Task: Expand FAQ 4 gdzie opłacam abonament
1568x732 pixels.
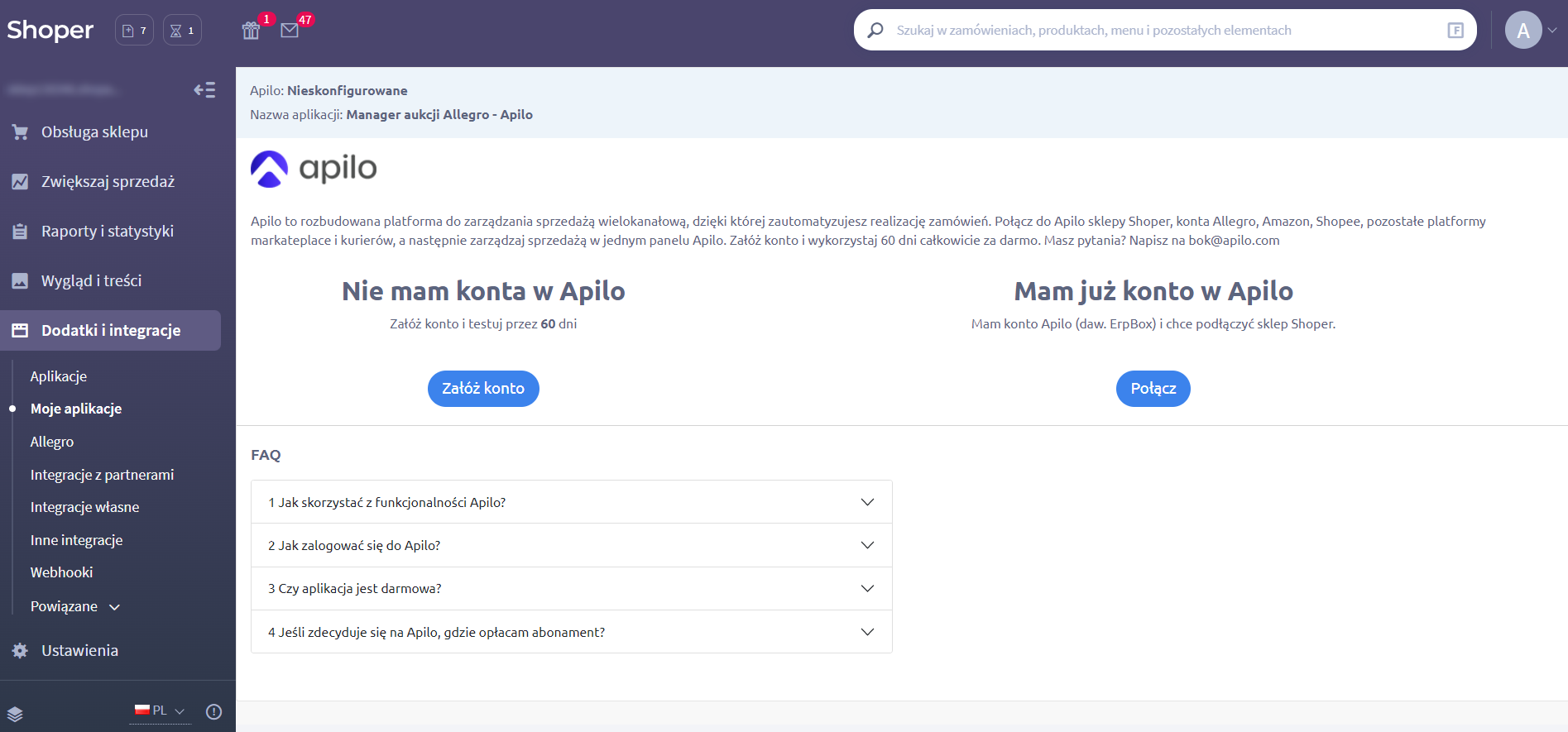Action: point(572,632)
